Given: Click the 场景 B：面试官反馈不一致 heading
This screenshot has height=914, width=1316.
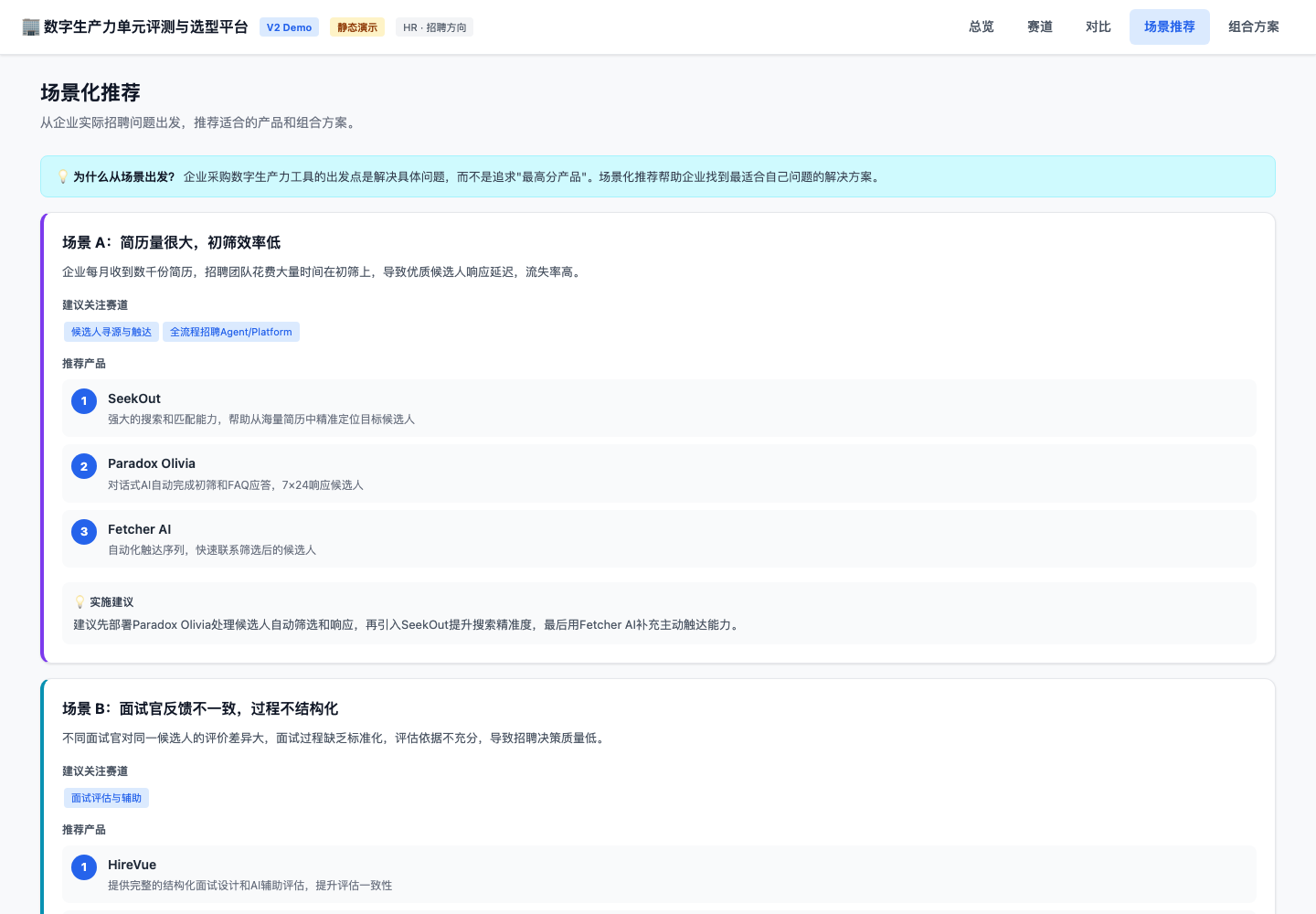Looking at the screenshot, I should 200,708.
